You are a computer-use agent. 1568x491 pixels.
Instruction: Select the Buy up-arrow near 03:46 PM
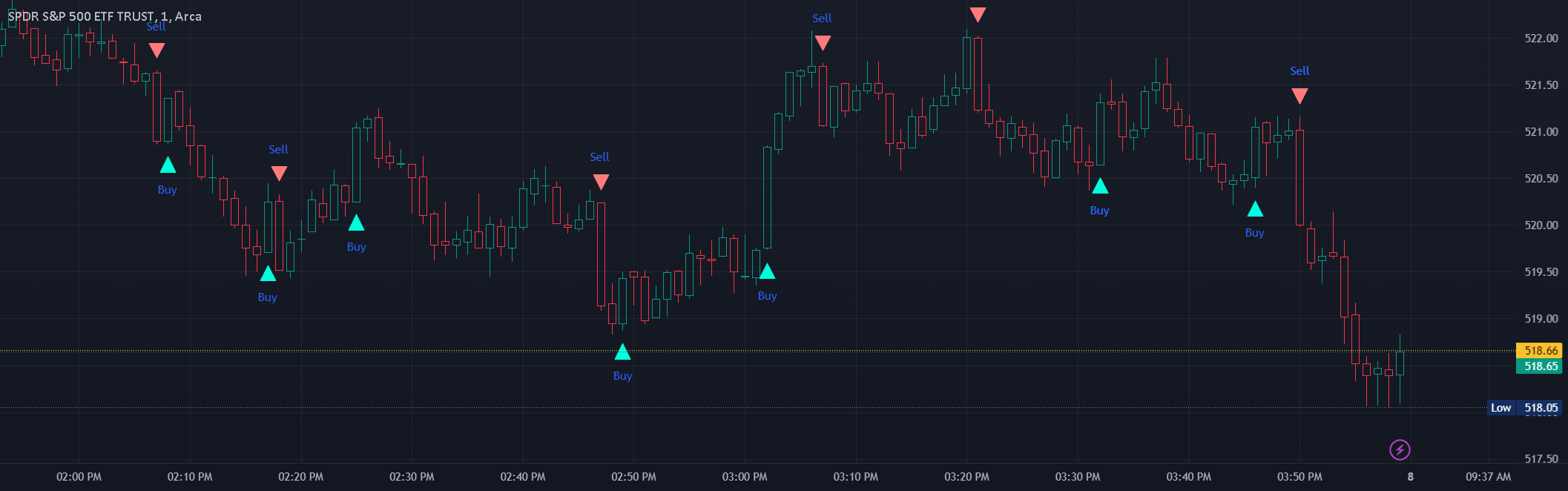pyautogui.click(x=1255, y=209)
